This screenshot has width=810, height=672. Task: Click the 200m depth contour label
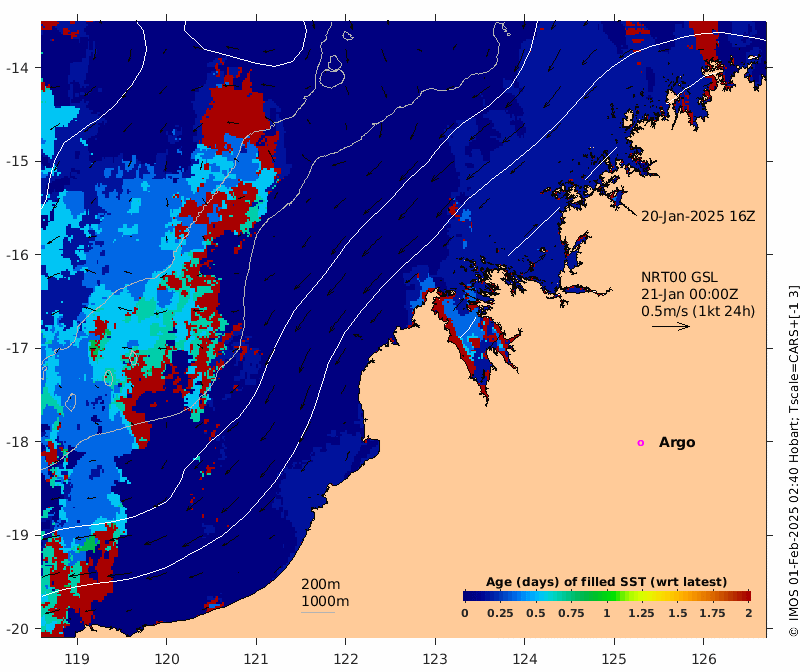point(320,584)
